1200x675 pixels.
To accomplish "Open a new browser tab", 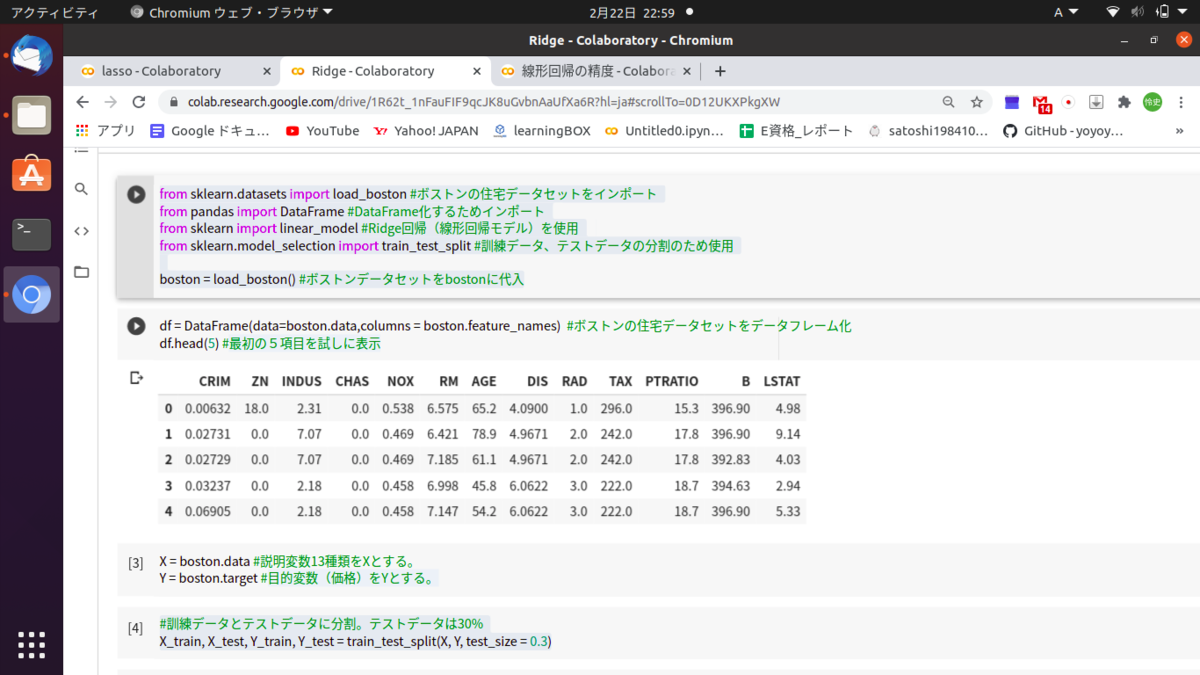I will click(720, 71).
